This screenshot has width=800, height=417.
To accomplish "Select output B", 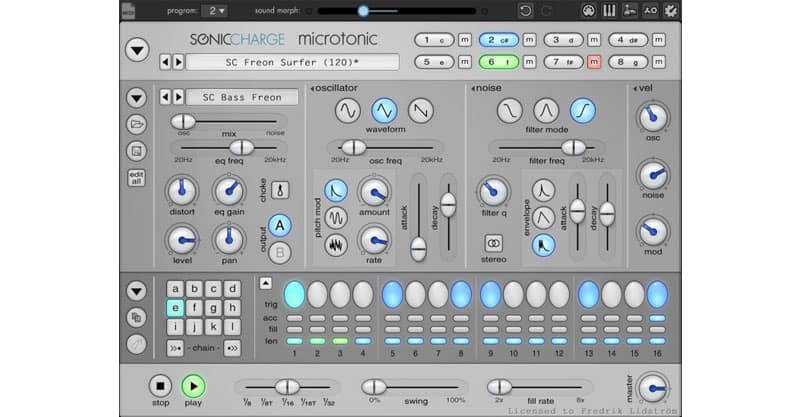I will [280, 253].
